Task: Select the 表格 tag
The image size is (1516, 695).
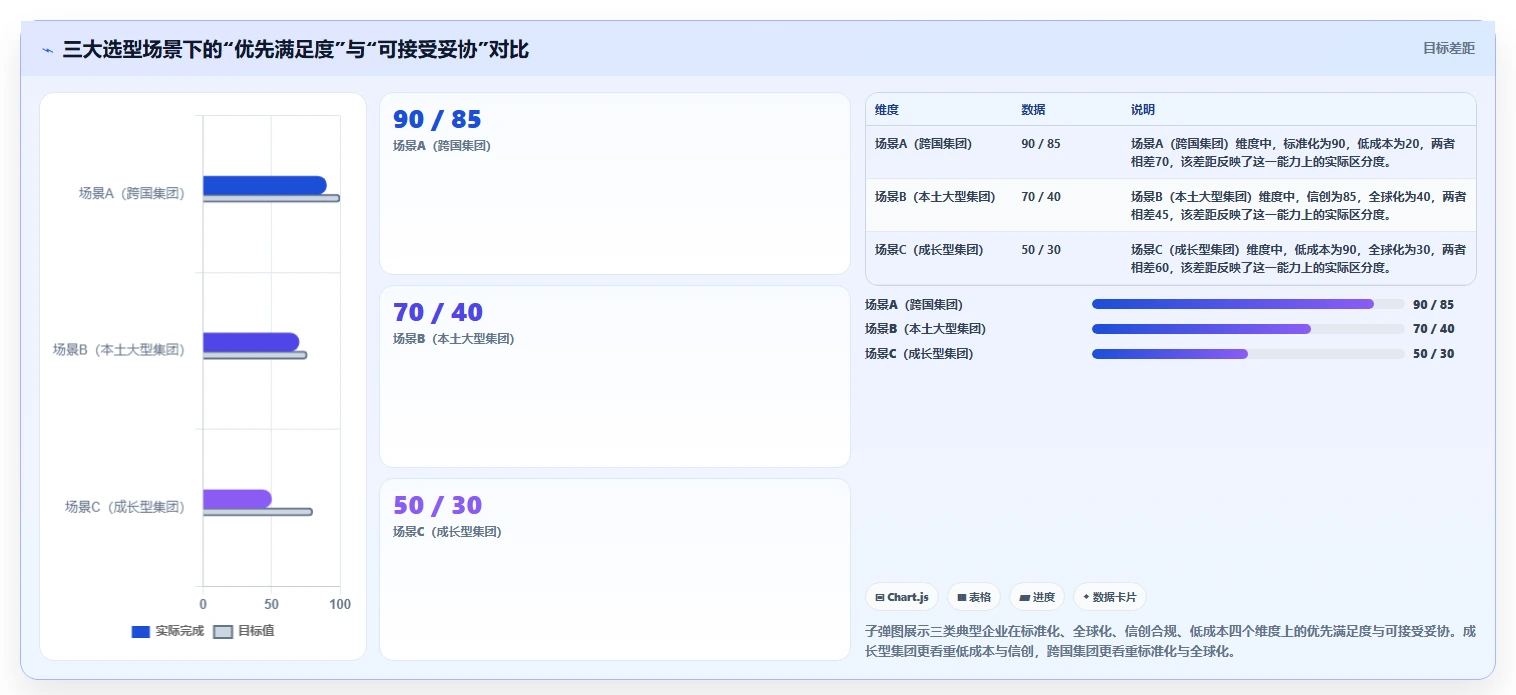Action: [x=974, y=597]
